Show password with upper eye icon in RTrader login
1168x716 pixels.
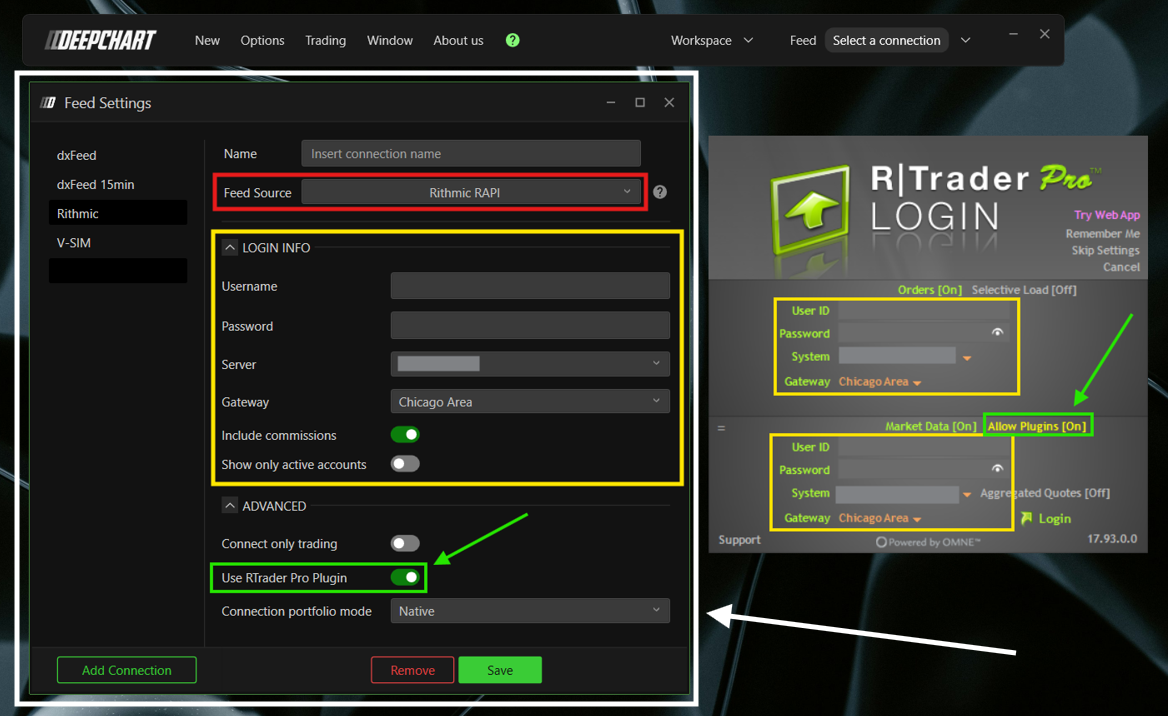997,332
